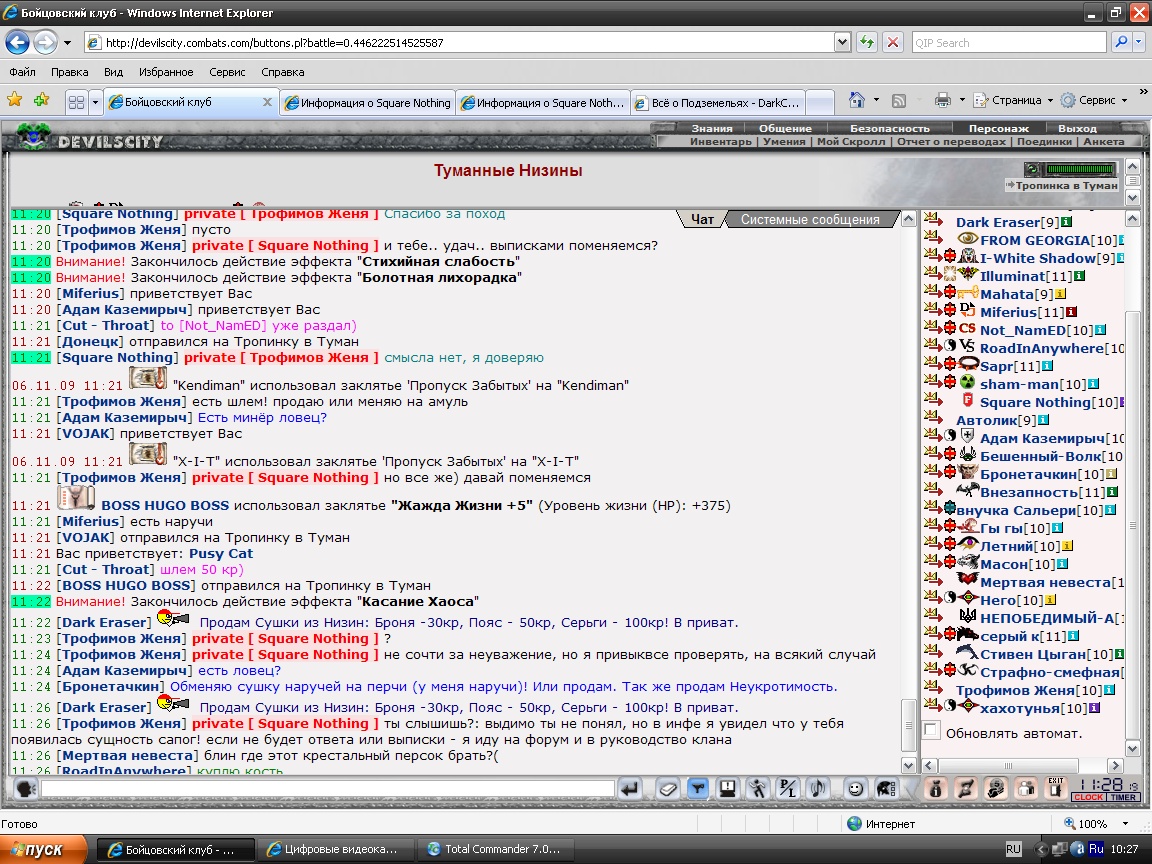The width and height of the screenshot is (1152, 864).
Task: Toggle the blue chat filter funnel
Action: coord(698,789)
